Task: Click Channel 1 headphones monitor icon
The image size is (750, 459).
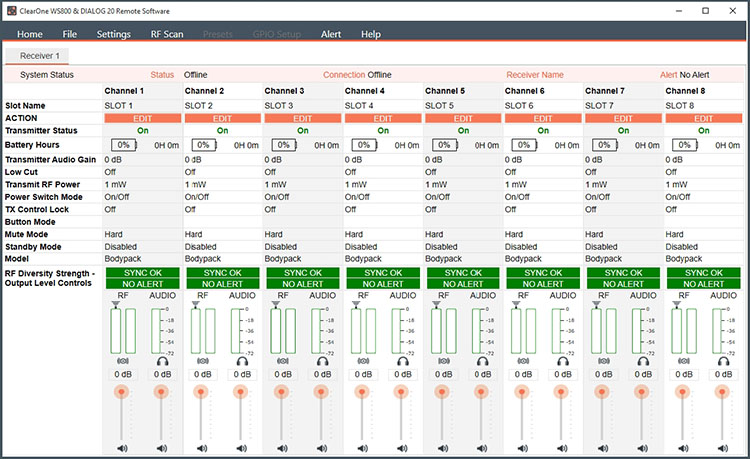Action: pos(161,361)
